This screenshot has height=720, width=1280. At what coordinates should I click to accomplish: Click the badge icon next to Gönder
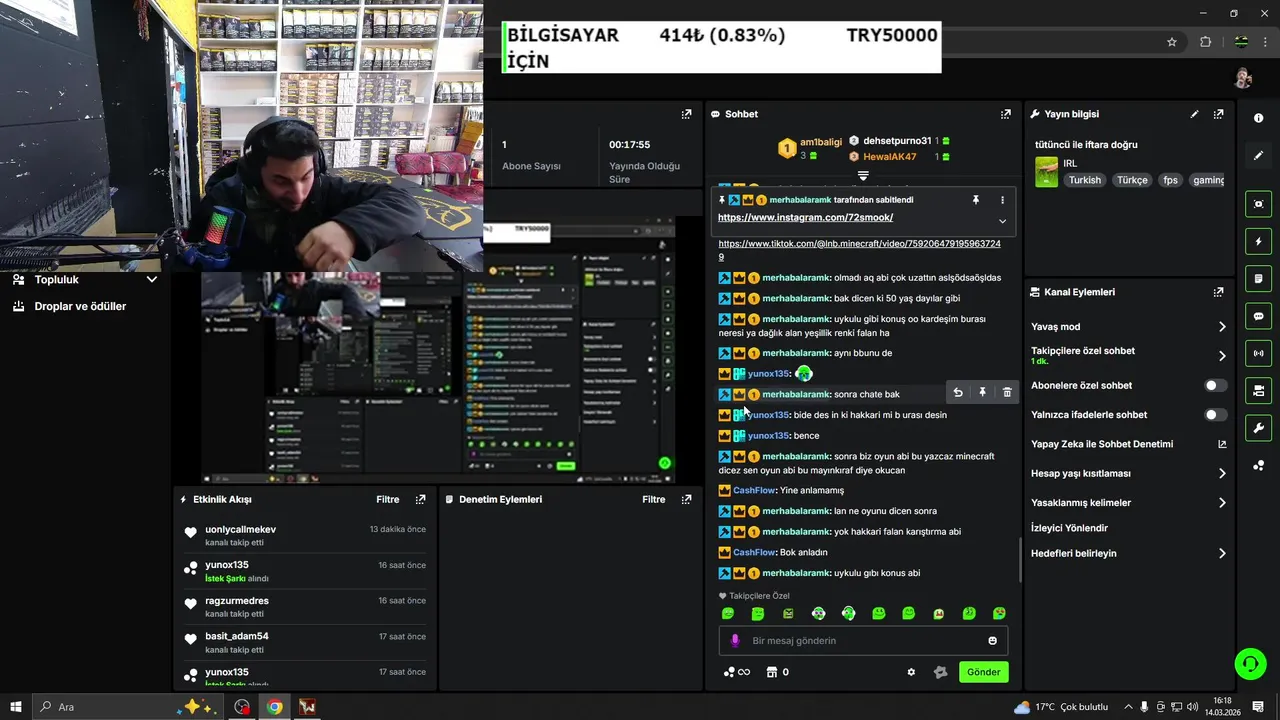(940, 672)
